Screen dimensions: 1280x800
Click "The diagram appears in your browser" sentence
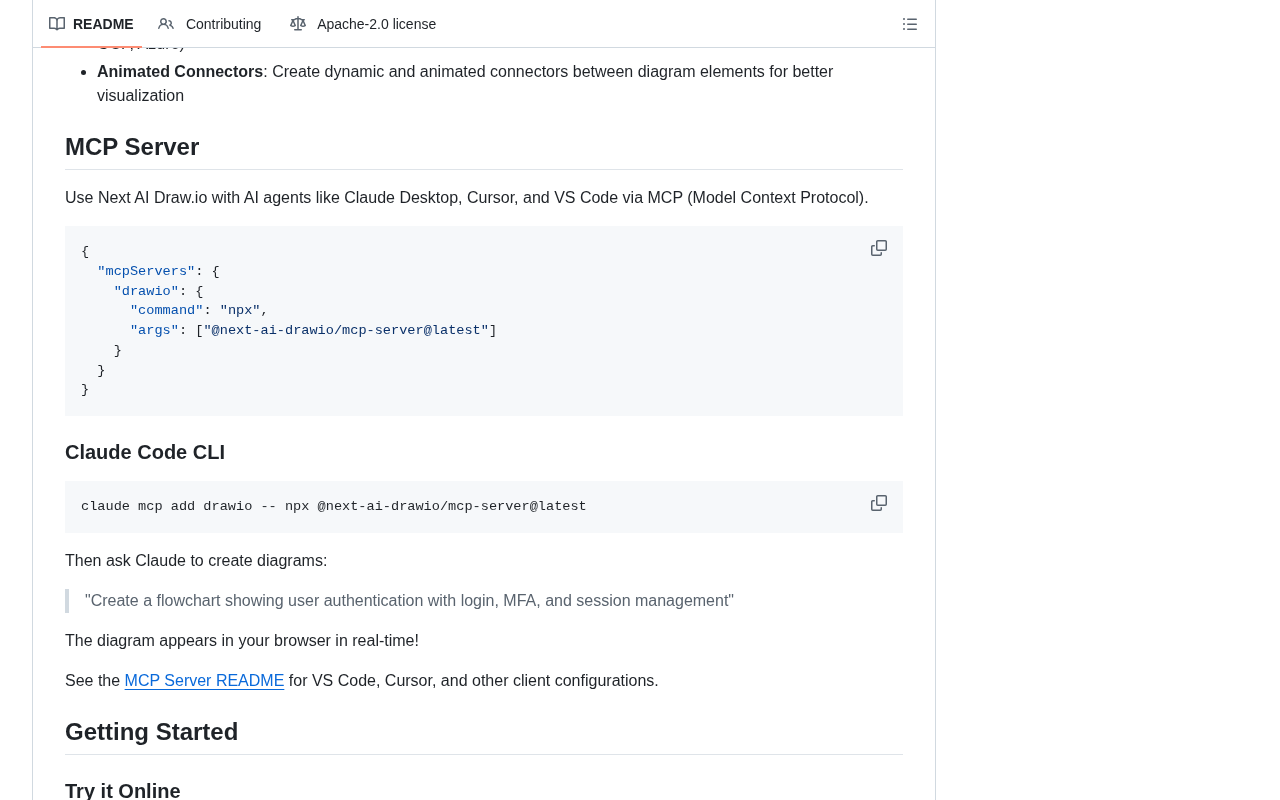242,641
